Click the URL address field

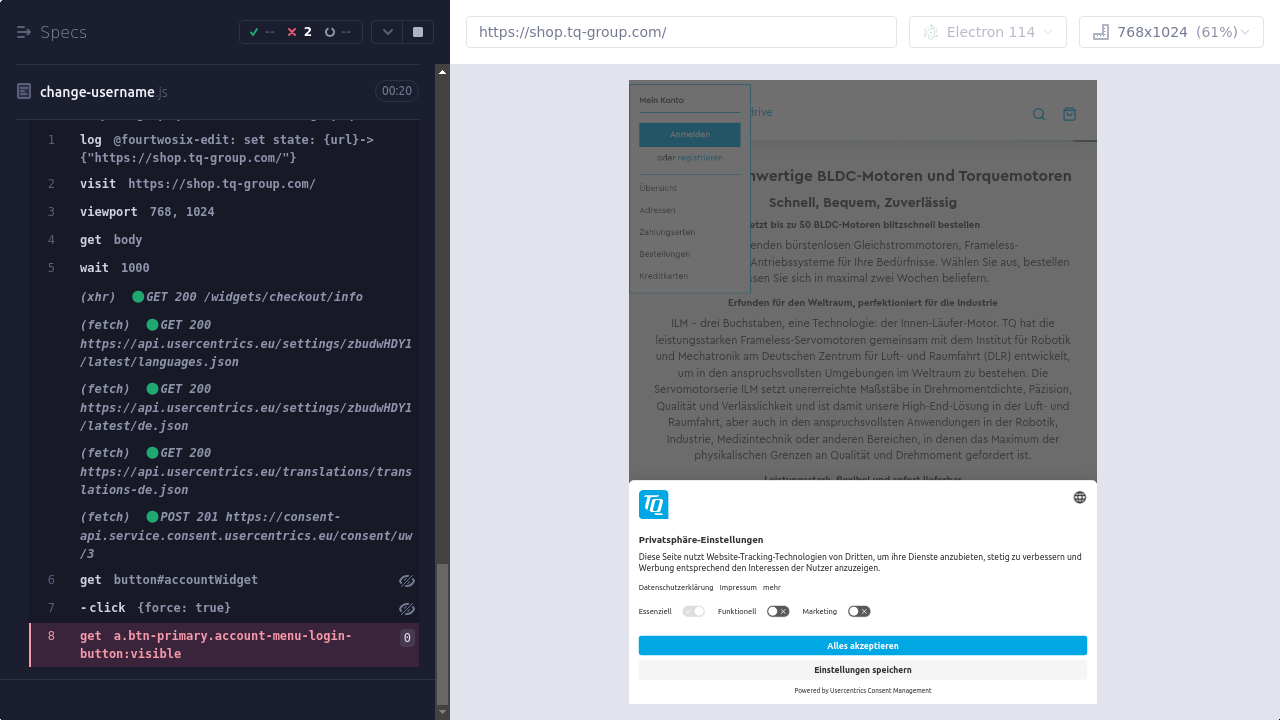click(680, 32)
